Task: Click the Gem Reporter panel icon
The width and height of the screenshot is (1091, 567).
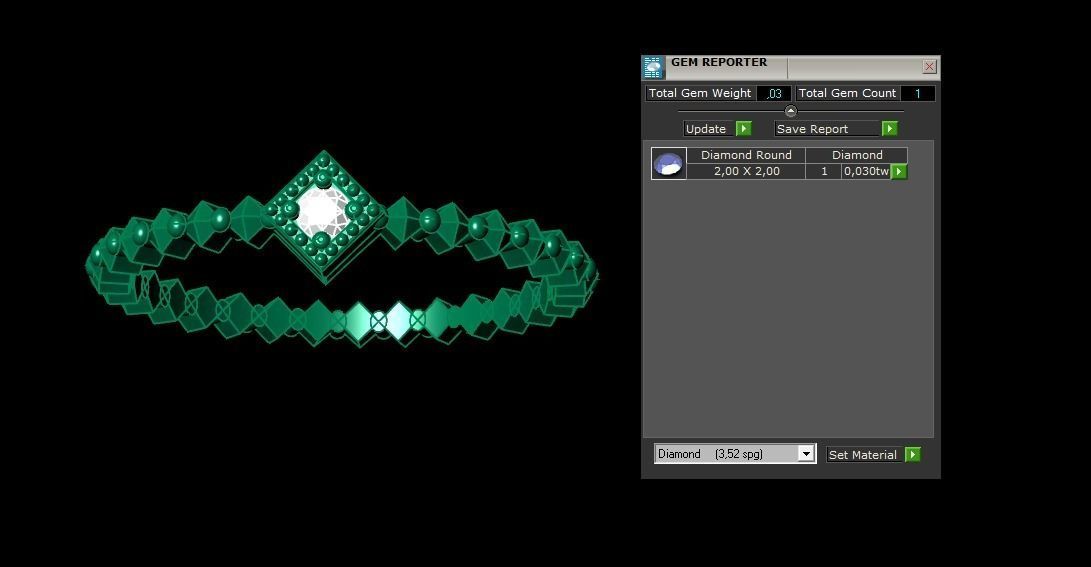Action: click(653, 67)
